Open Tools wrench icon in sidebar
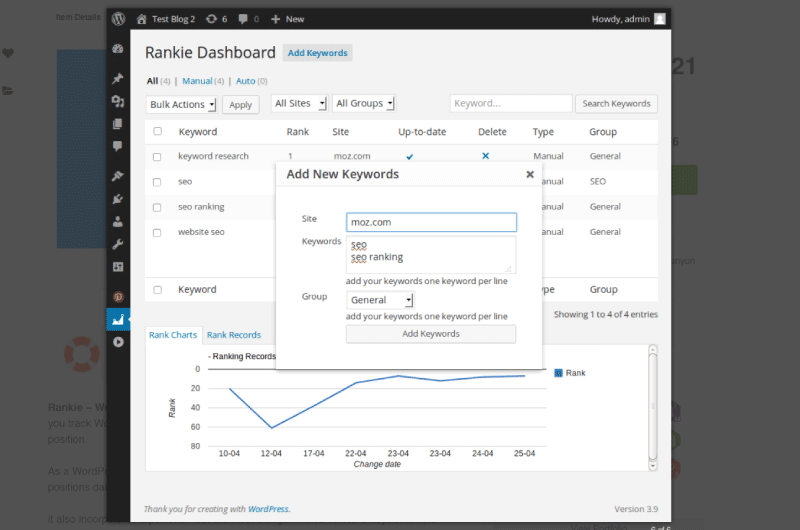This screenshot has width=800, height=530. pos(118,244)
